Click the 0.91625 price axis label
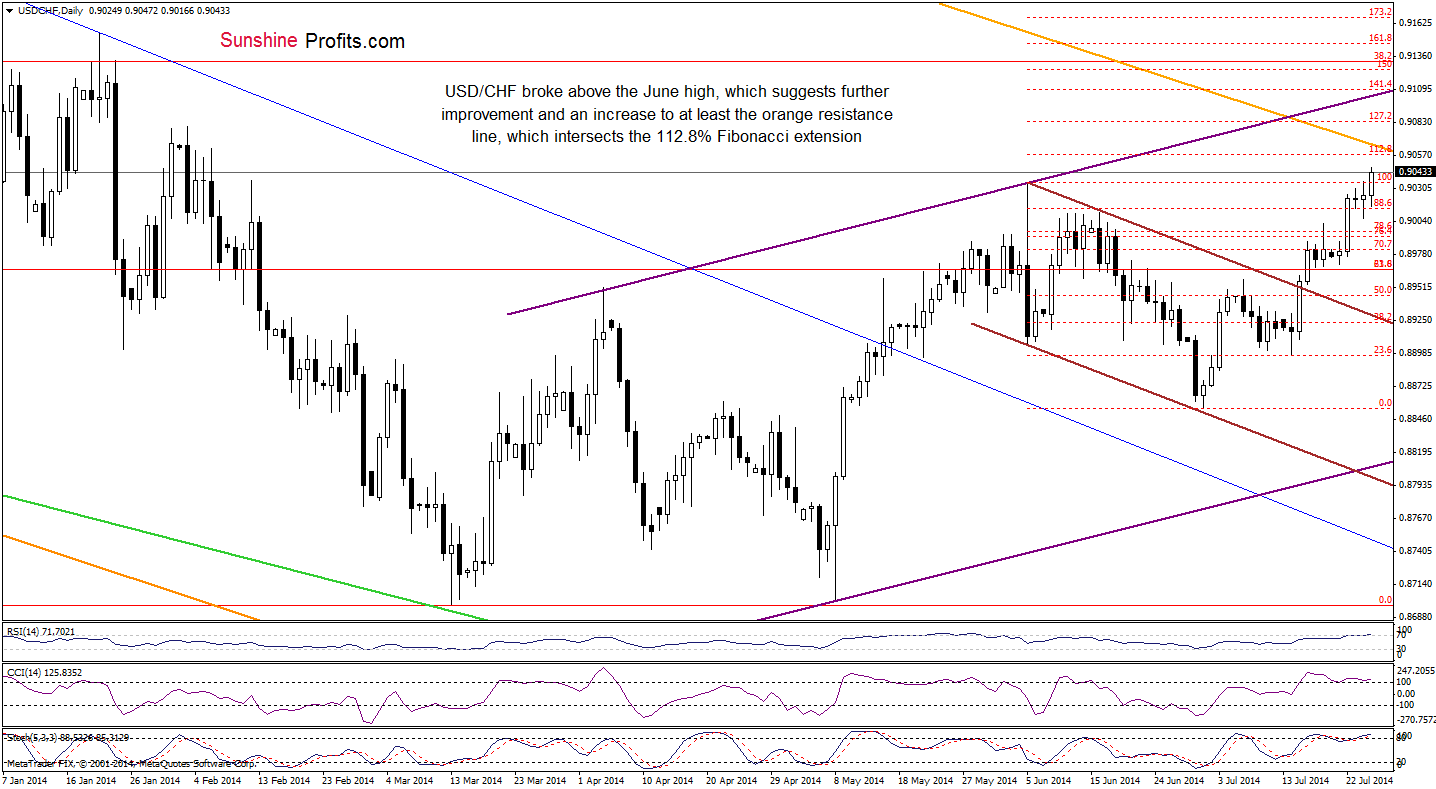Screen dimensions: 1436x789 point(1416,22)
